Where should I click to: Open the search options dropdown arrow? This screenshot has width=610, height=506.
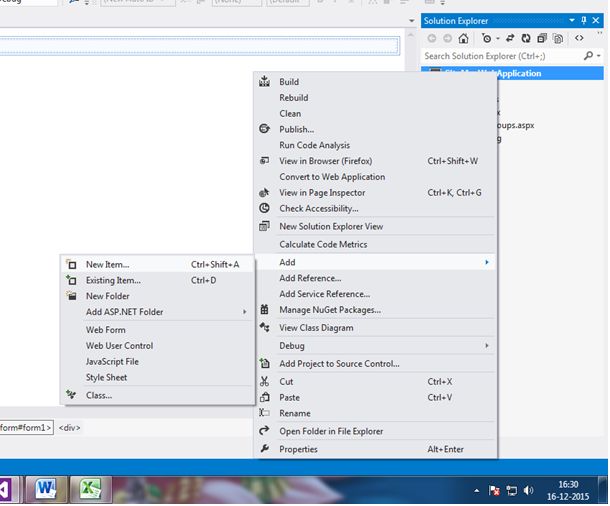pyautogui.click(x=599, y=56)
